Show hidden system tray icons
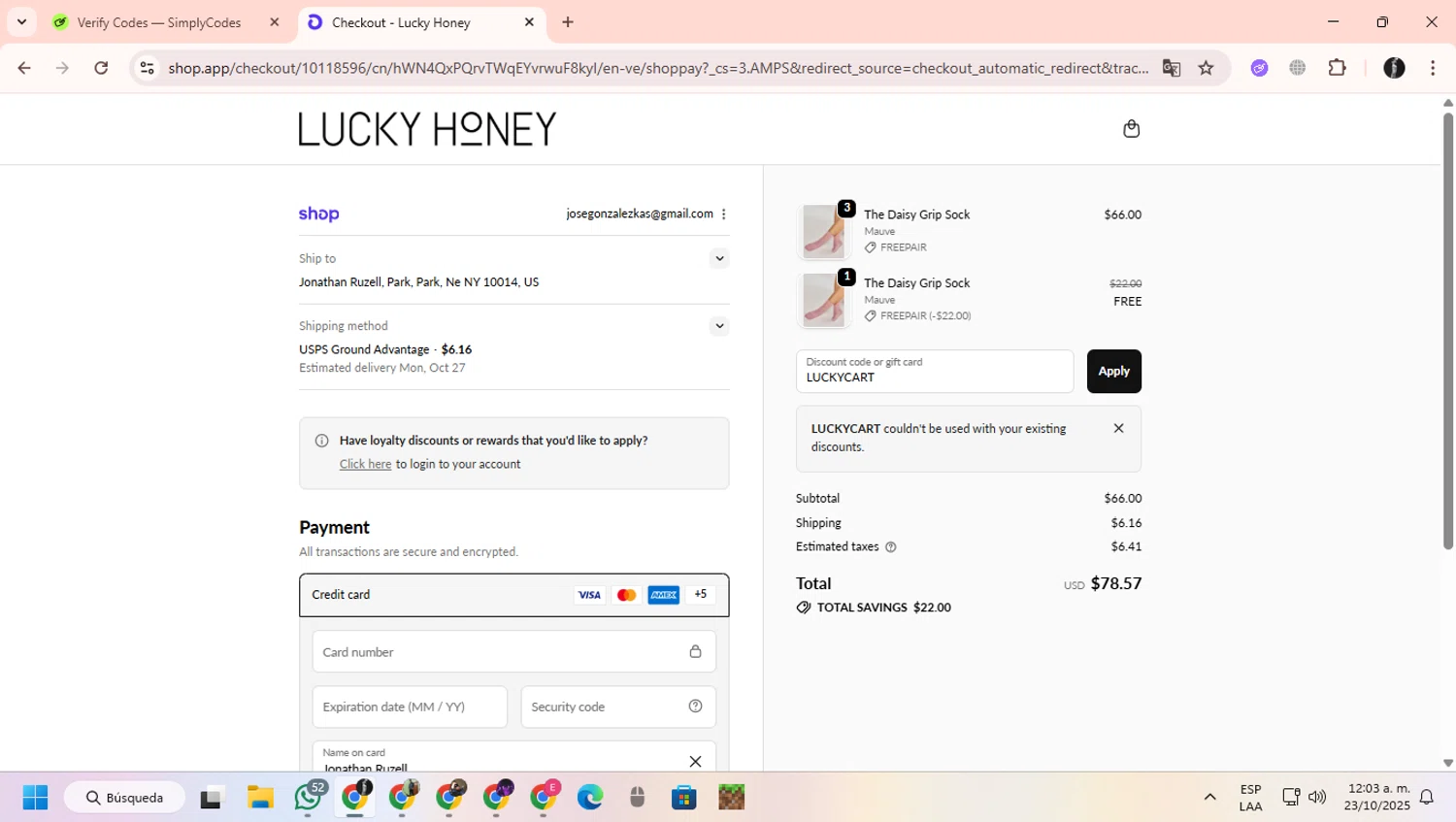The height and width of the screenshot is (822, 1456). 1209,798
